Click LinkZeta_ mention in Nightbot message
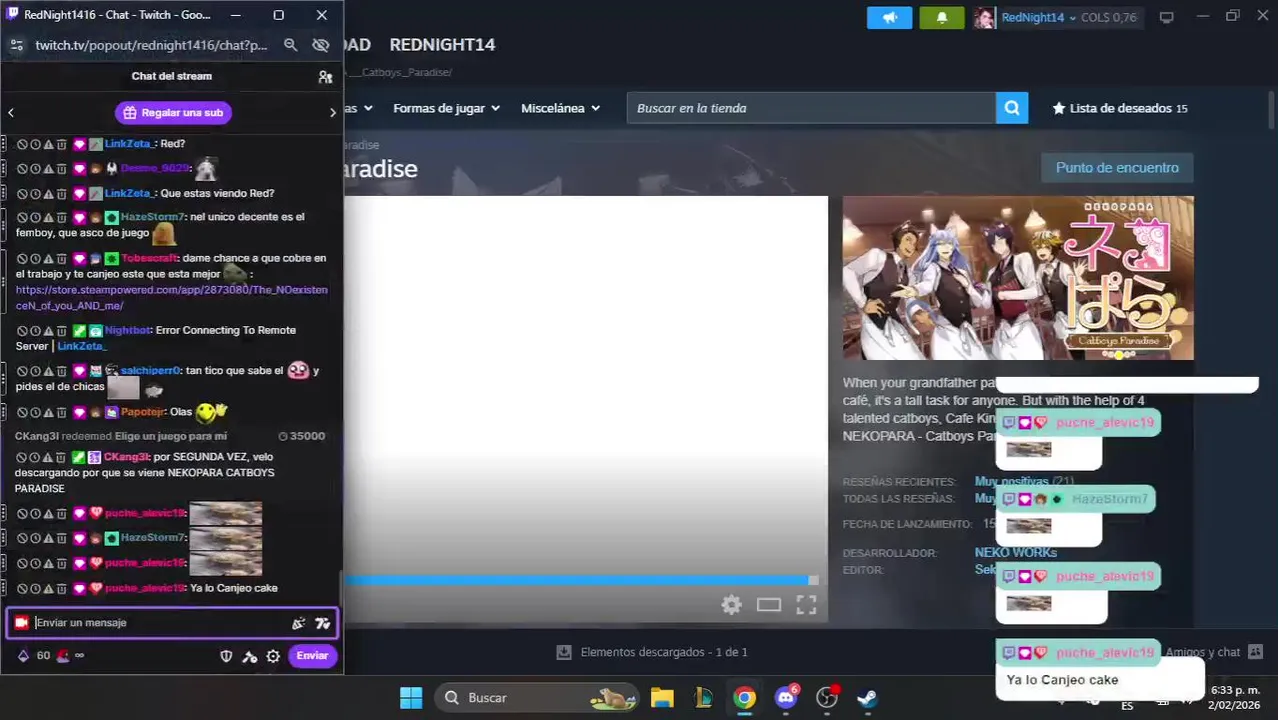The height and width of the screenshot is (720, 1278). pyautogui.click(x=81, y=346)
